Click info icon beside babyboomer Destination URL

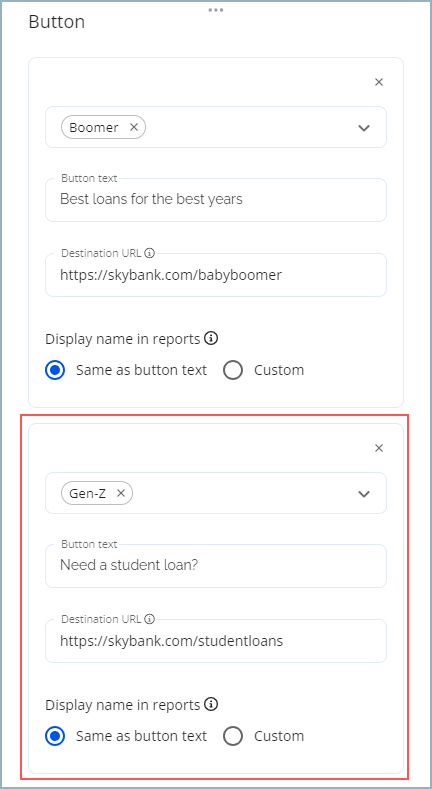click(149, 253)
